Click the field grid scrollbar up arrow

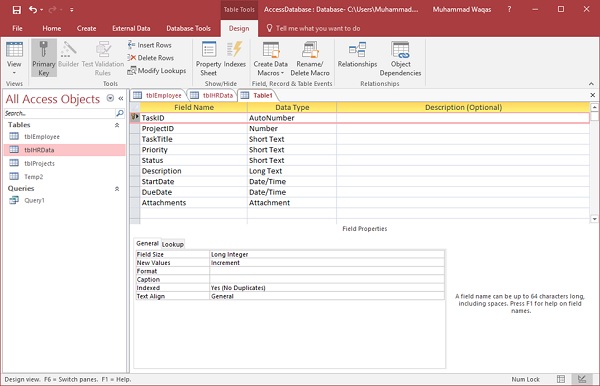(594, 107)
